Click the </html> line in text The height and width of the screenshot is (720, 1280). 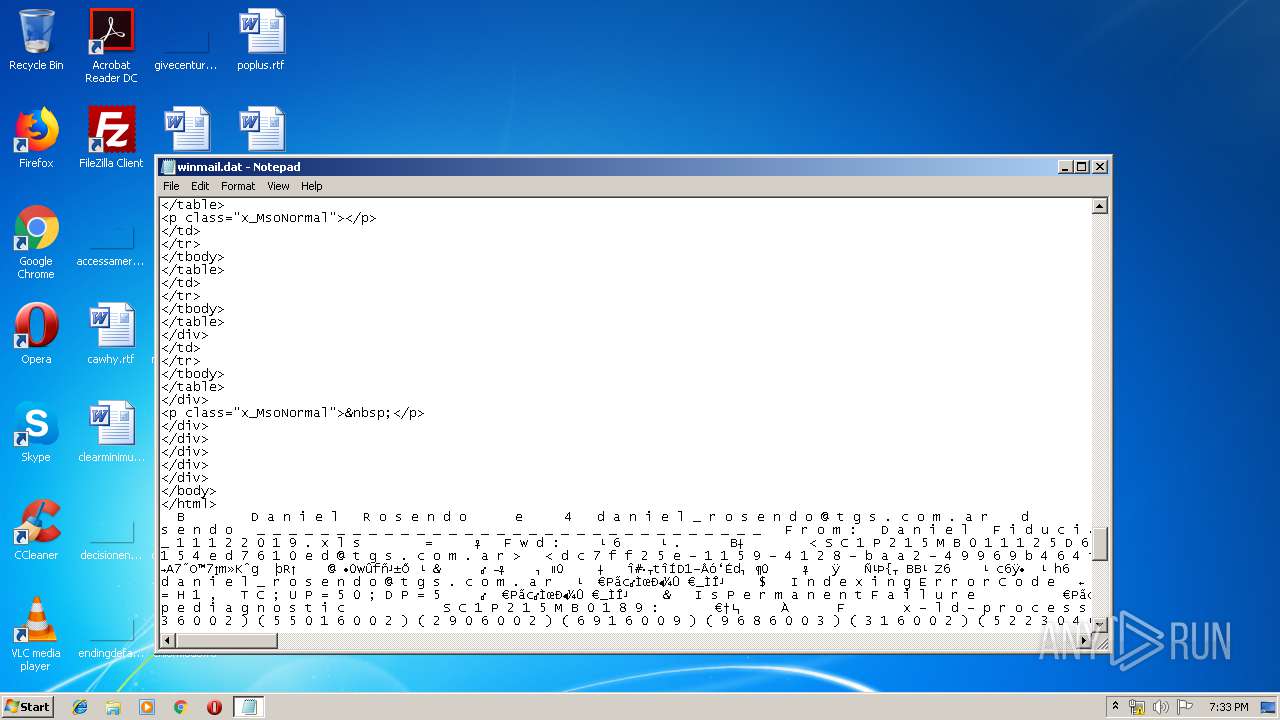click(188, 504)
